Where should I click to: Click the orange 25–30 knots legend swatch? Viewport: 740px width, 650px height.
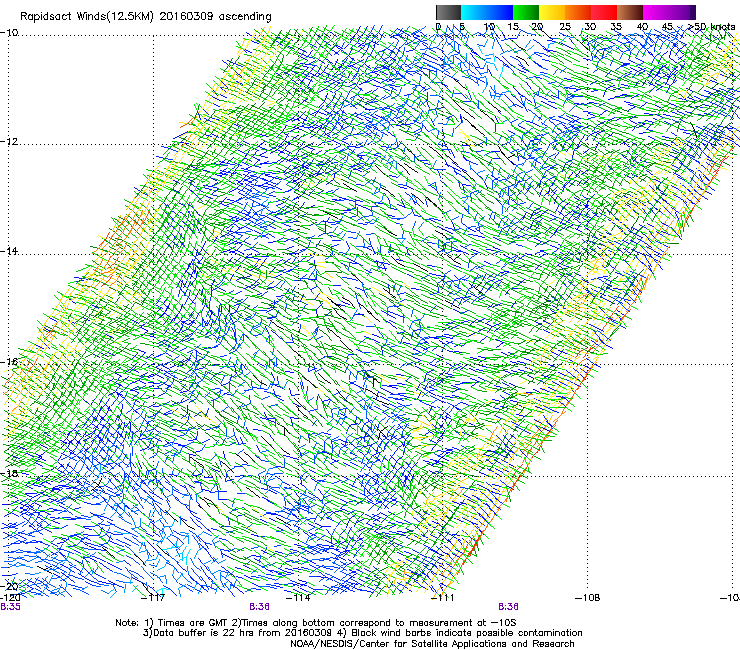click(x=578, y=12)
